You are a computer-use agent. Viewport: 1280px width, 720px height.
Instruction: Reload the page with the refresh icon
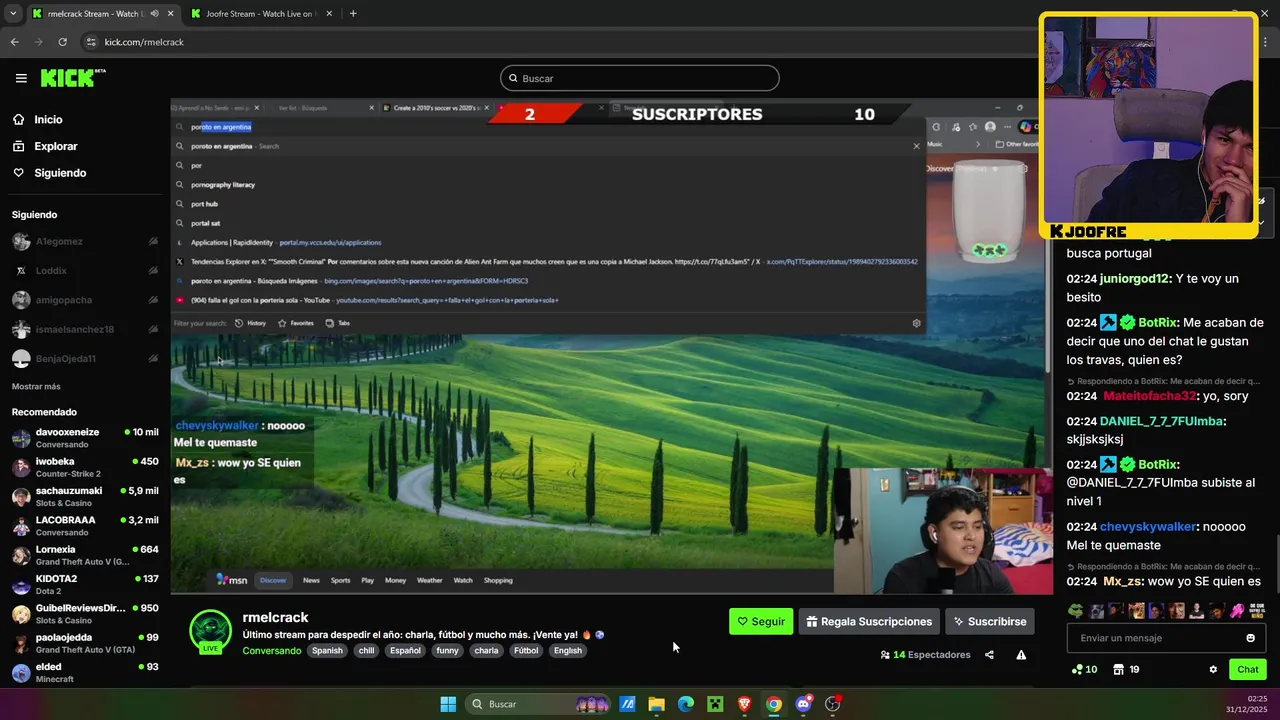[62, 42]
